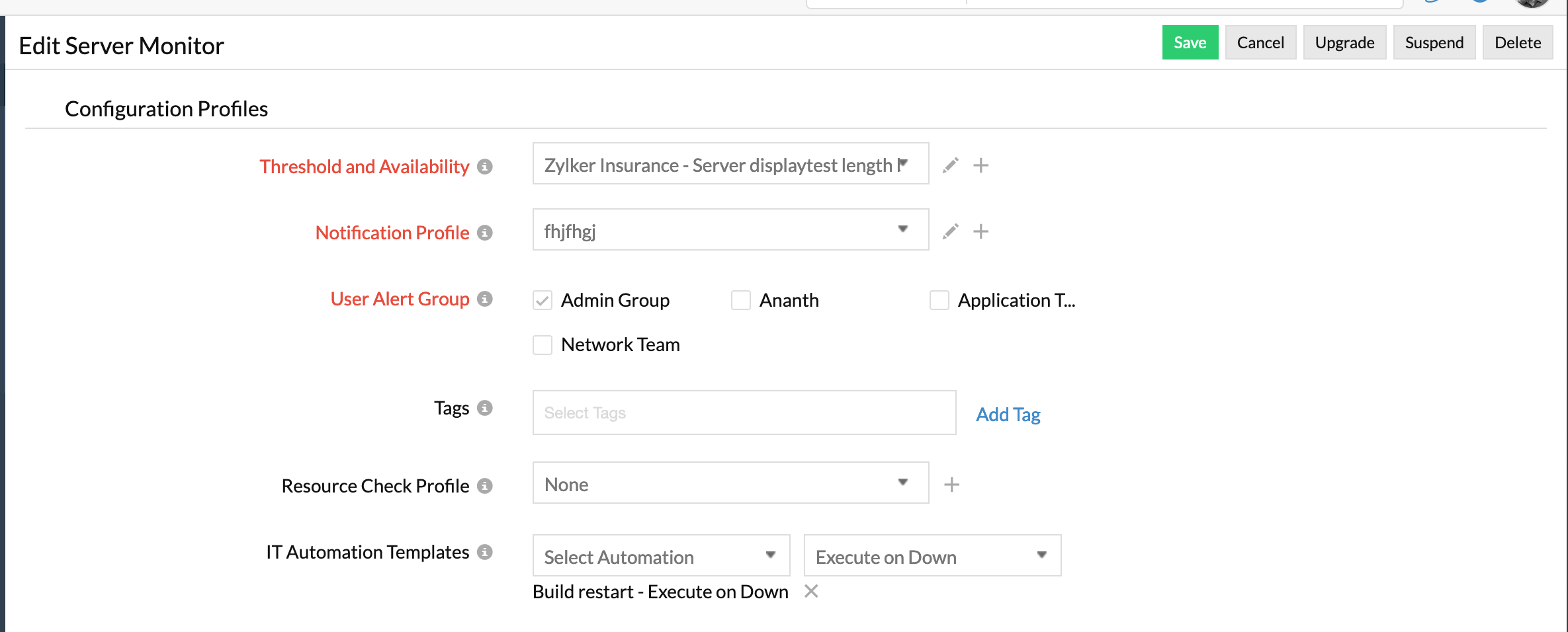Click the Add Tag link
This screenshot has width=1568, height=632.
[x=1008, y=415]
